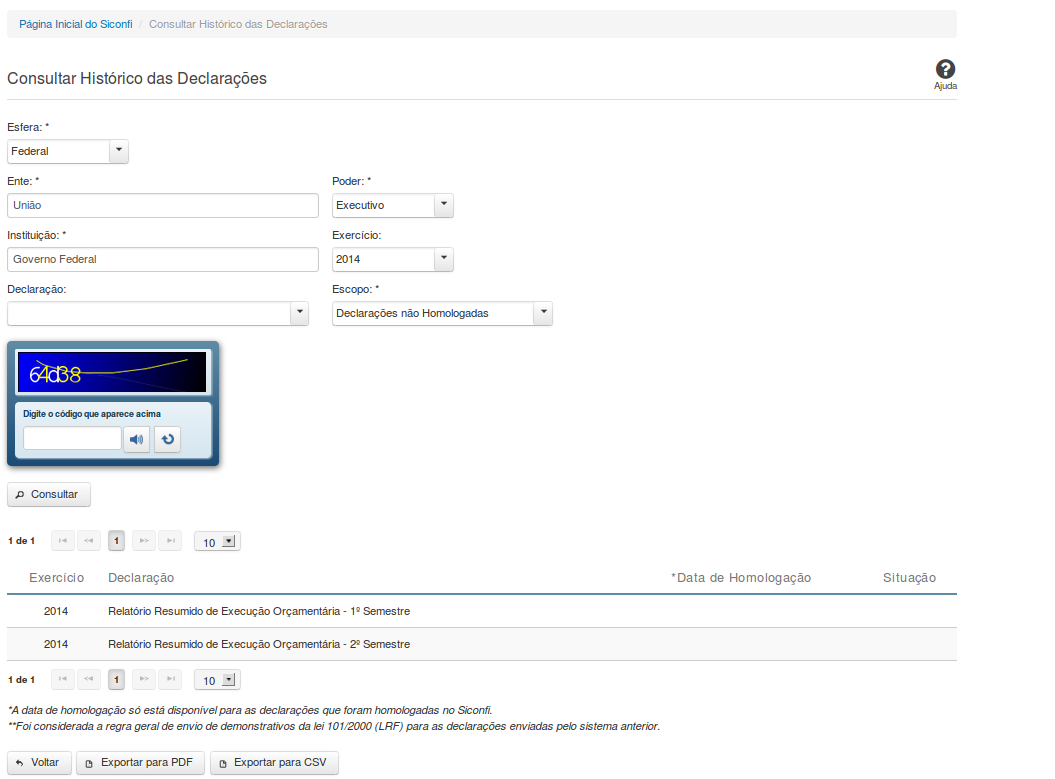Open the Ajuda help icon
Screen dimensions: 1055x779
pyautogui.click(x=945, y=70)
